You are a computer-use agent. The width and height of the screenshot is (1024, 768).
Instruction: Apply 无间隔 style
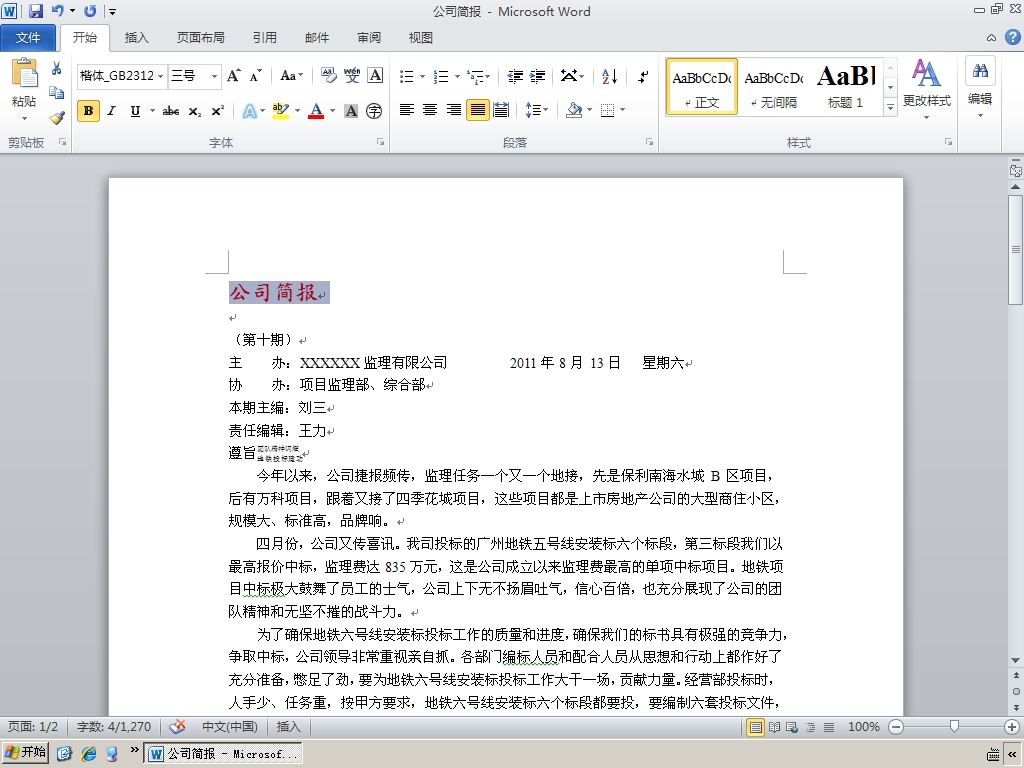pyautogui.click(x=774, y=87)
